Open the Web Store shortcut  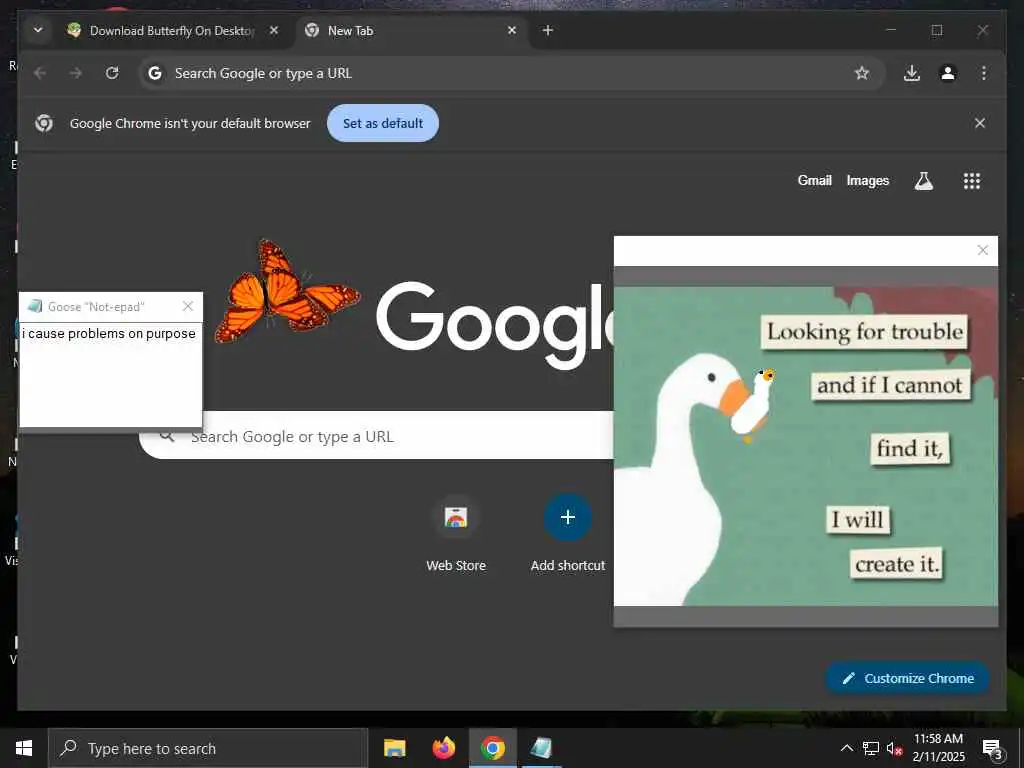456,532
